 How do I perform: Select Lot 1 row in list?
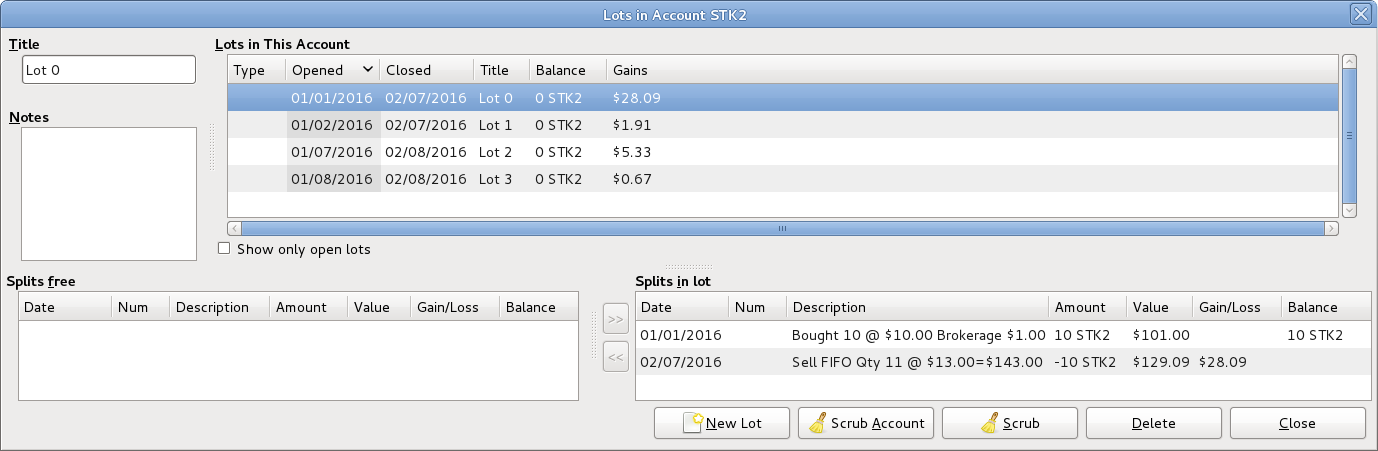[x=495, y=125]
